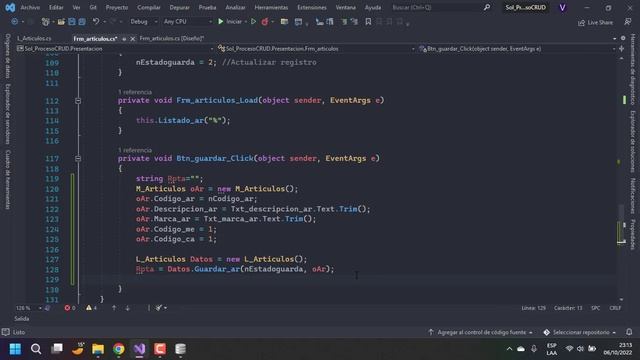Viewport: 640px width, 360px height.
Task: Click the search magnifier in title bar
Action: click(x=487, y=7)
